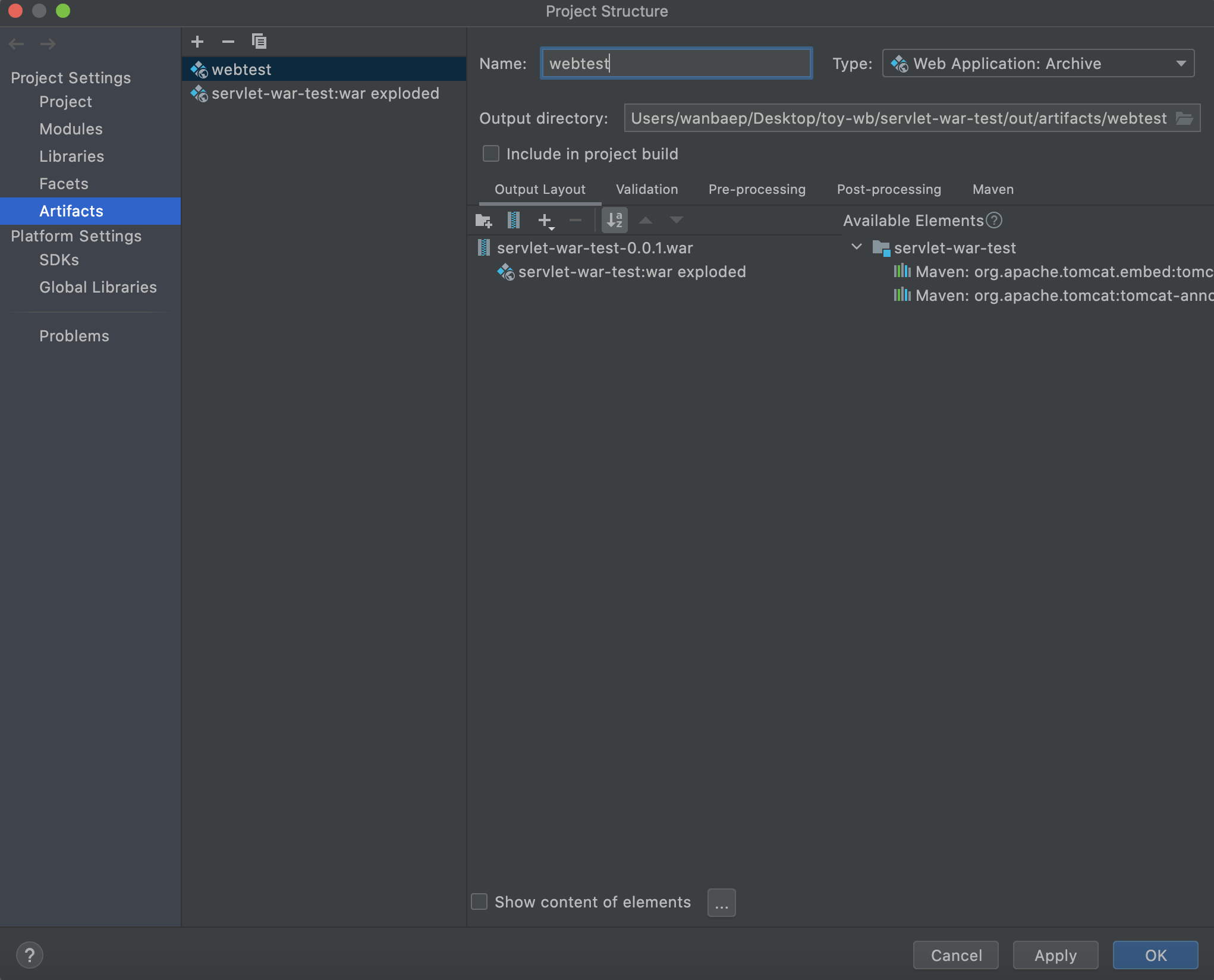Click the create directory icon
The height and width of the screenshot is (980, 1214).
point(483,221)
